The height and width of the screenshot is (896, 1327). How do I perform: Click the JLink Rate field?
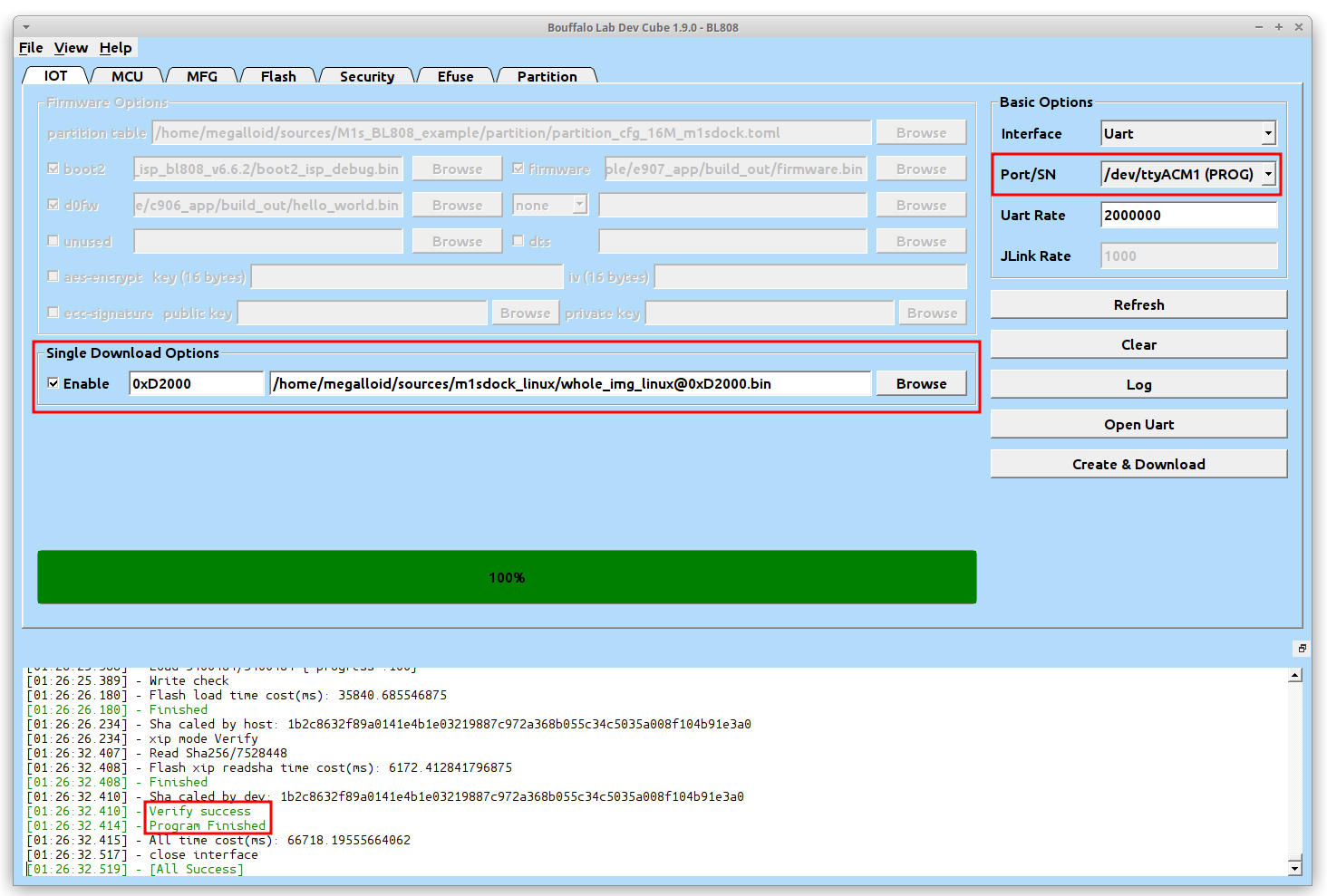tap(1188, 255)
